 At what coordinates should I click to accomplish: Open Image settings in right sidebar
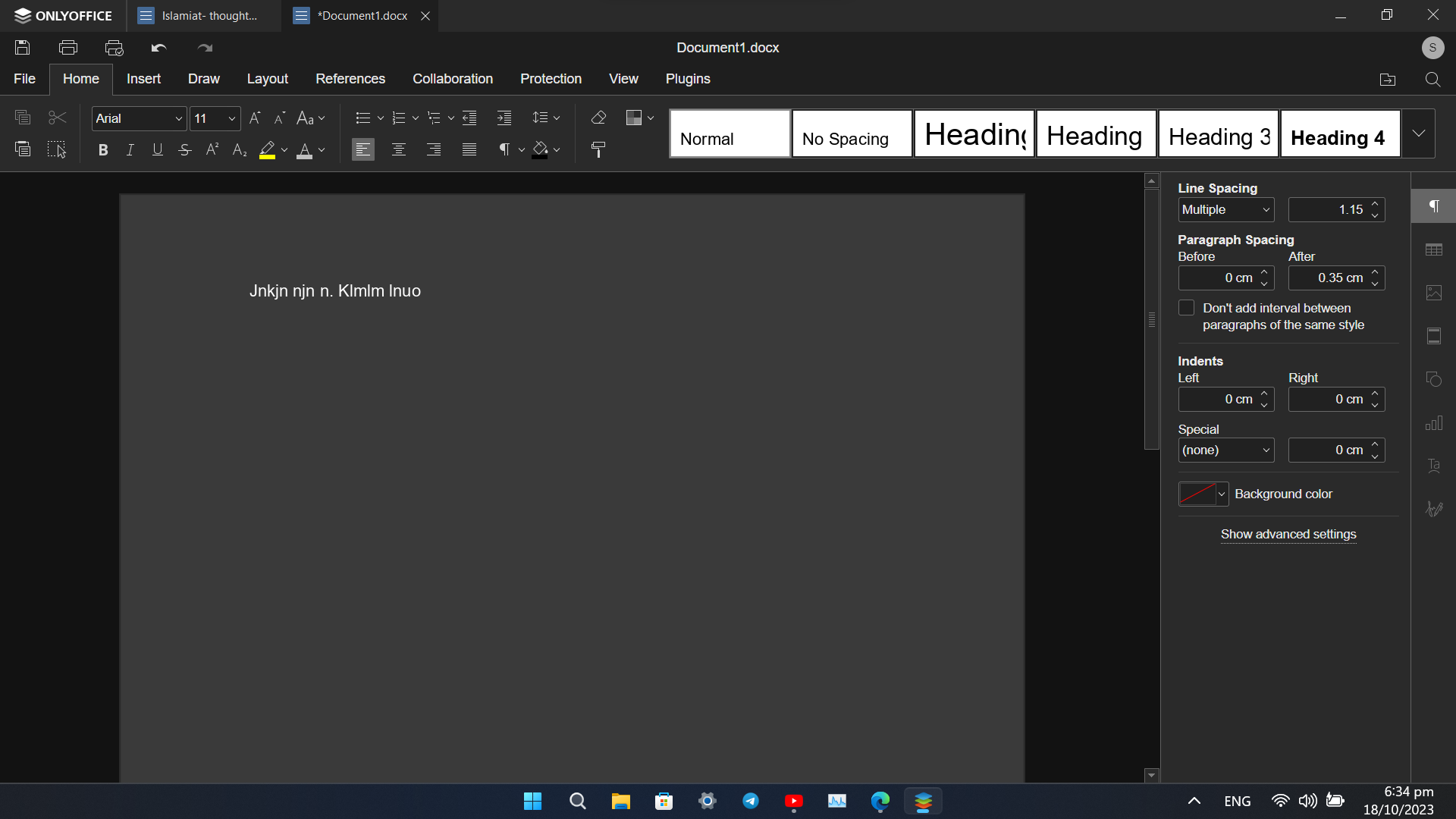click(x=1434, y=293)
